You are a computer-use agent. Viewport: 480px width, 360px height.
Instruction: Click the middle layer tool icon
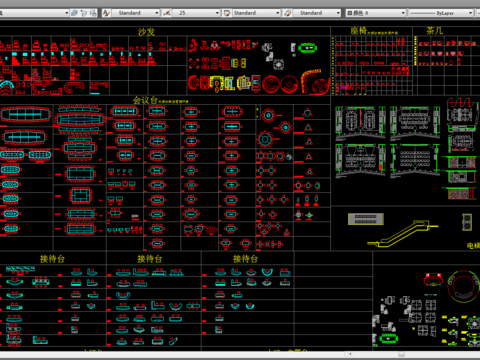tap(84, 13)
